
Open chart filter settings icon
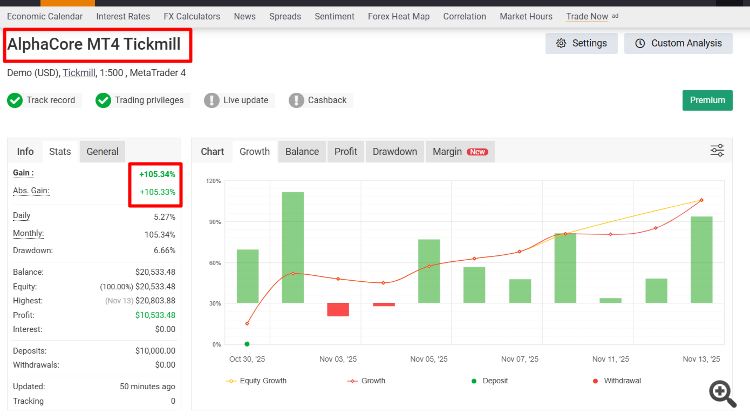coord(717,151)
